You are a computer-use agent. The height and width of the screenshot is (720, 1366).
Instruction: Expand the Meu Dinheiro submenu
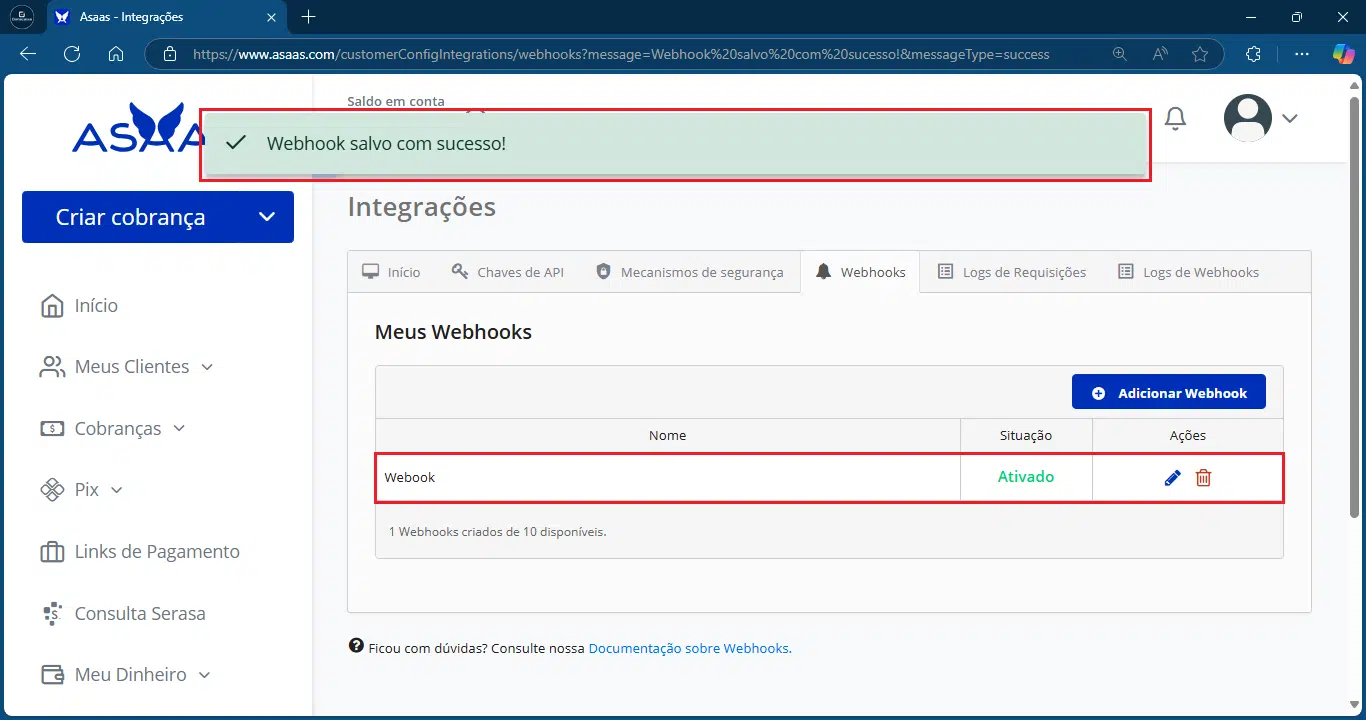pos(204,675)
